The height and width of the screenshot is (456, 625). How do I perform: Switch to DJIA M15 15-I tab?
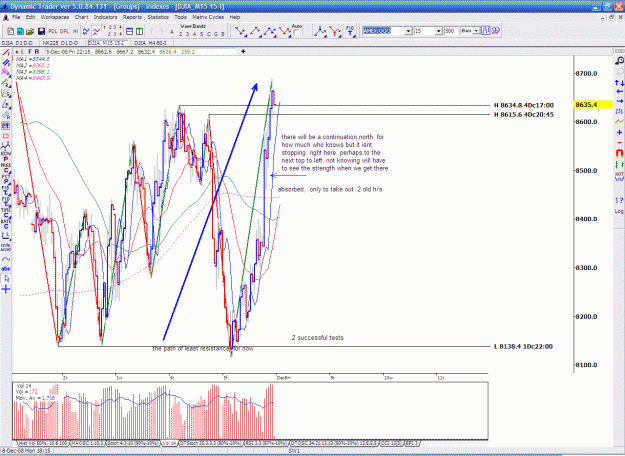pyautogui.click(x=106, y=43)
